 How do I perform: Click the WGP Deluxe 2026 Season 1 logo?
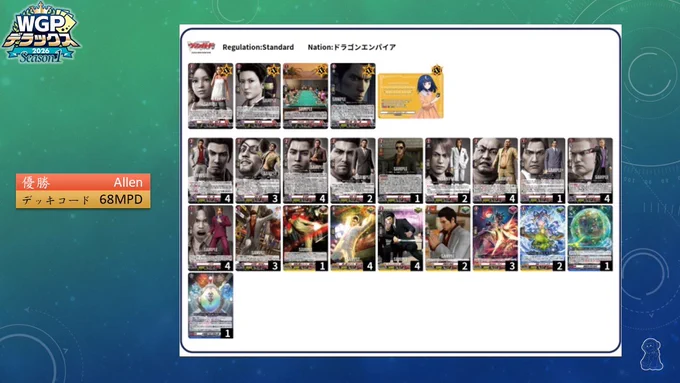41,33
